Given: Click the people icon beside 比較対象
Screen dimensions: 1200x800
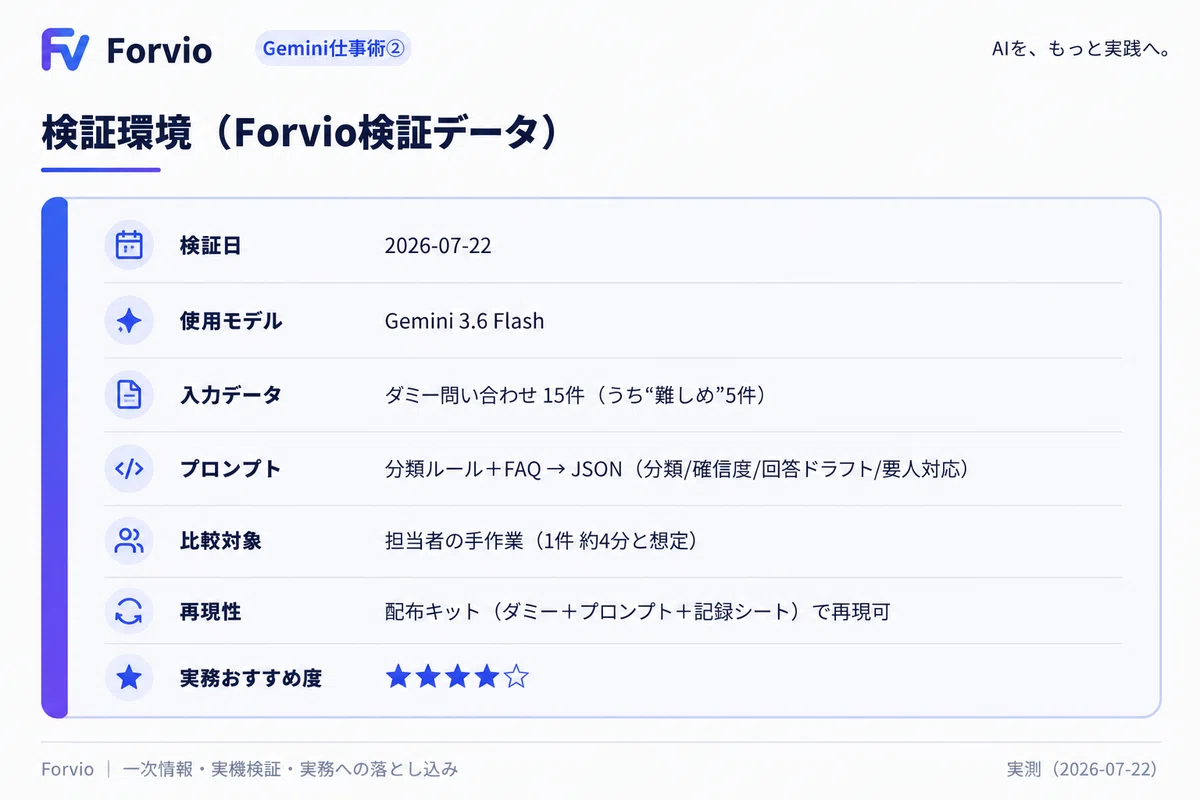Looking at the screenshot, I should coord(129,541).
